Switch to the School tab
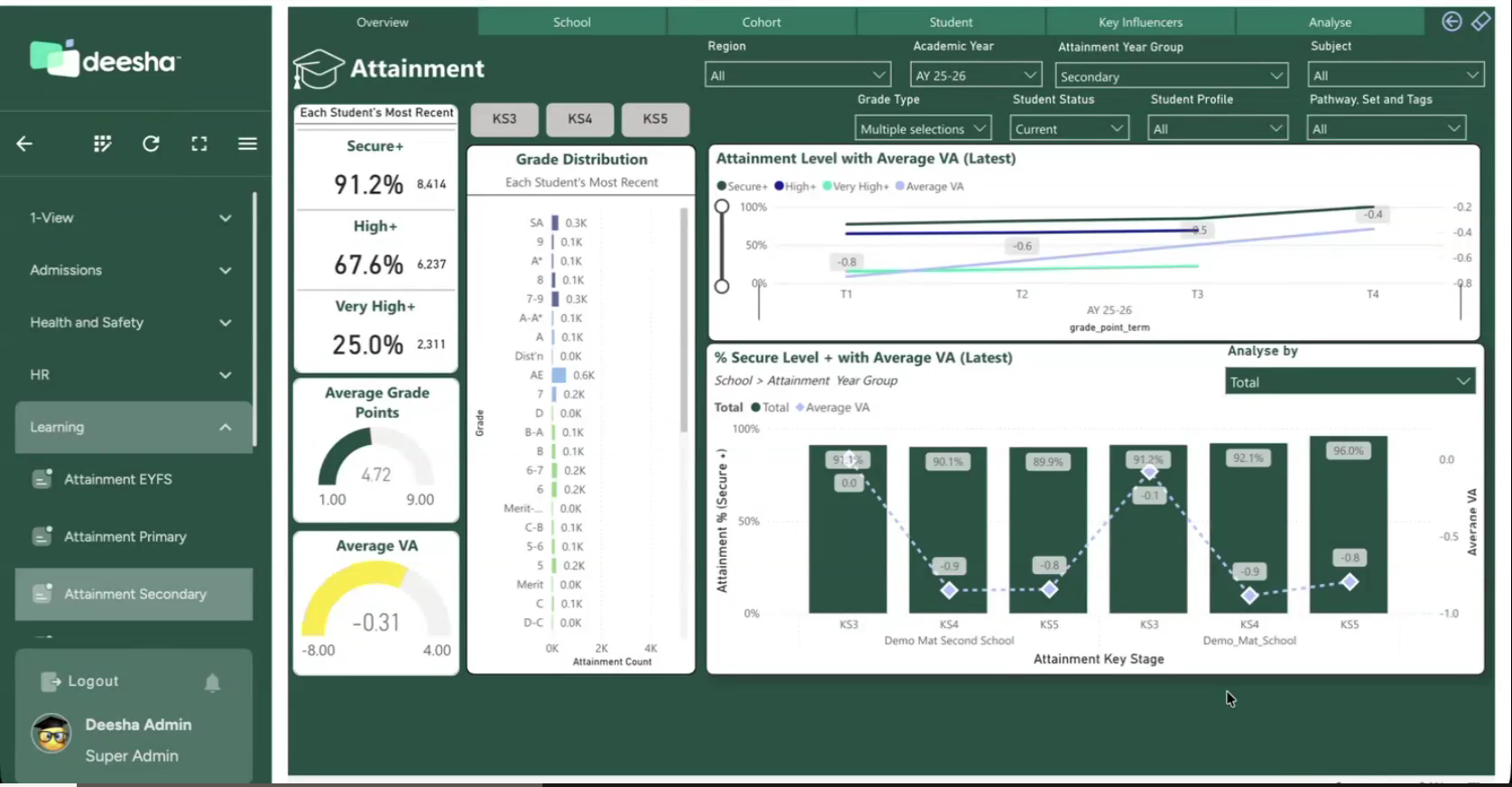Screen dimensions: 1512x787 [571, 22]
